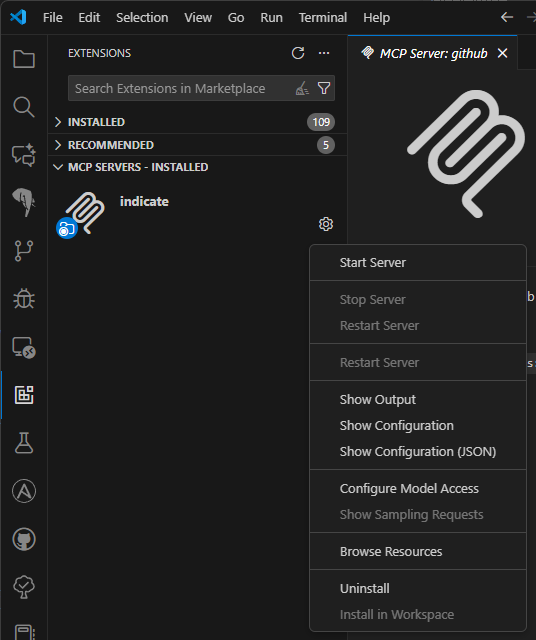Open the Filter Extensions funnel icon
This screenshot has height=640, width=536.
pos(324,88)
